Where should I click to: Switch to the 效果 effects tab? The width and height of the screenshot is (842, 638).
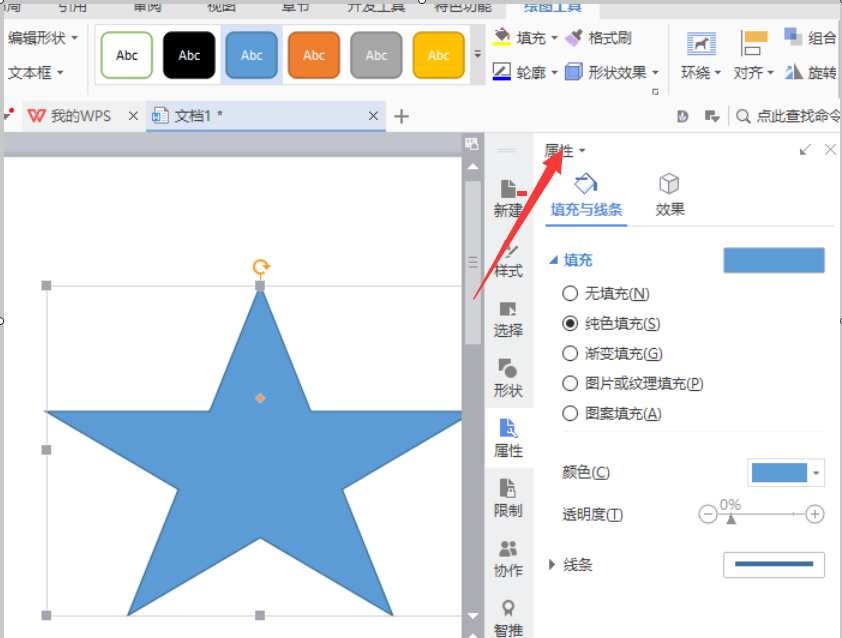pos(669,195)
